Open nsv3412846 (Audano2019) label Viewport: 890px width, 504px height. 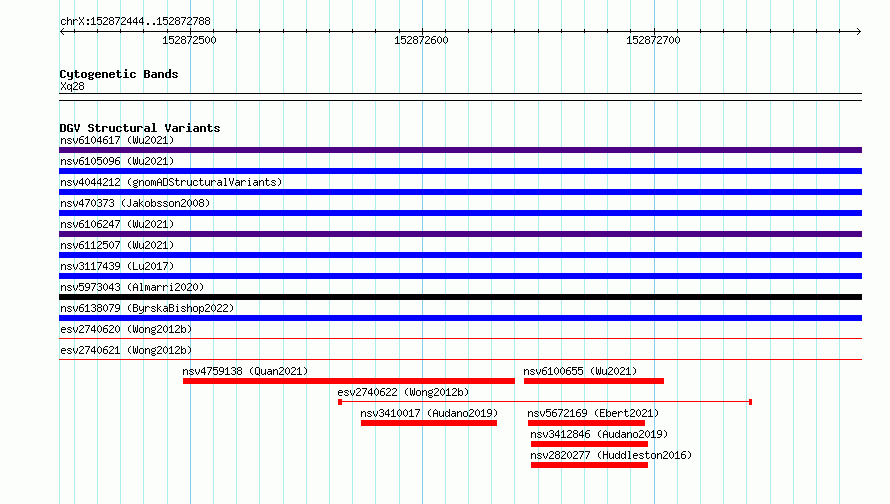599,434
